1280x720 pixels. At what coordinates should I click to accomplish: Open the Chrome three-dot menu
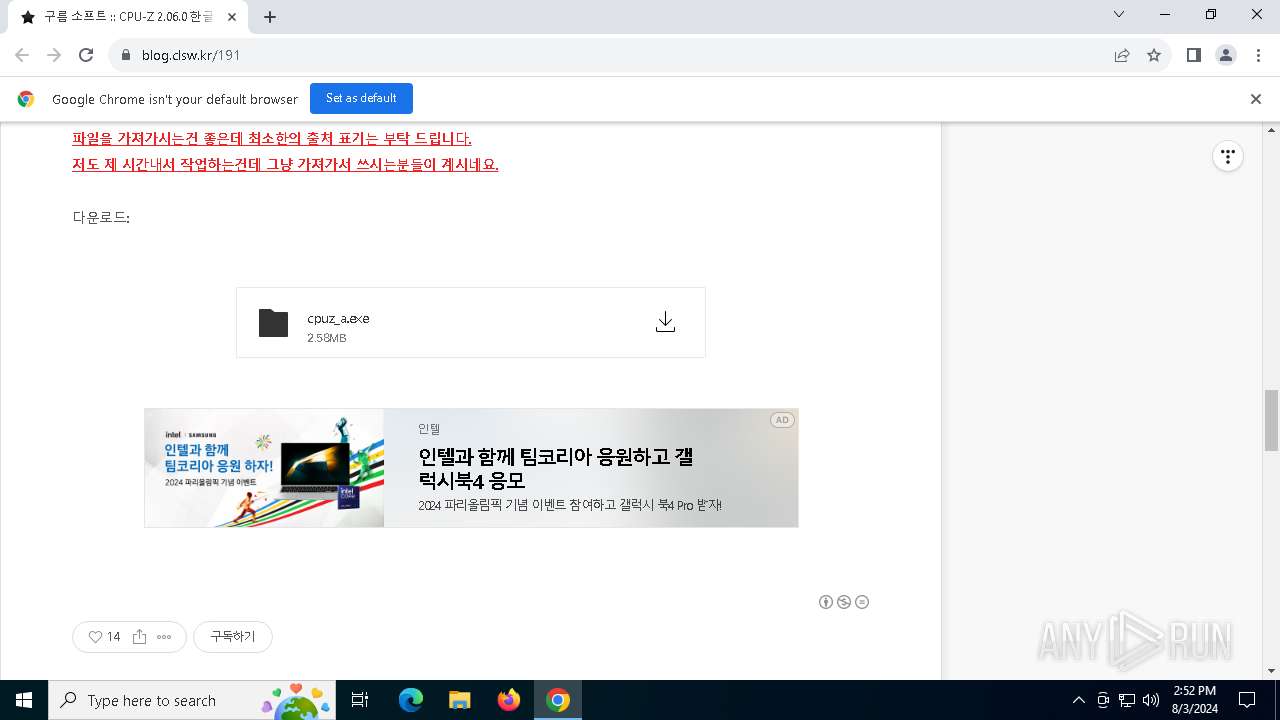(x=1258, y=55)
